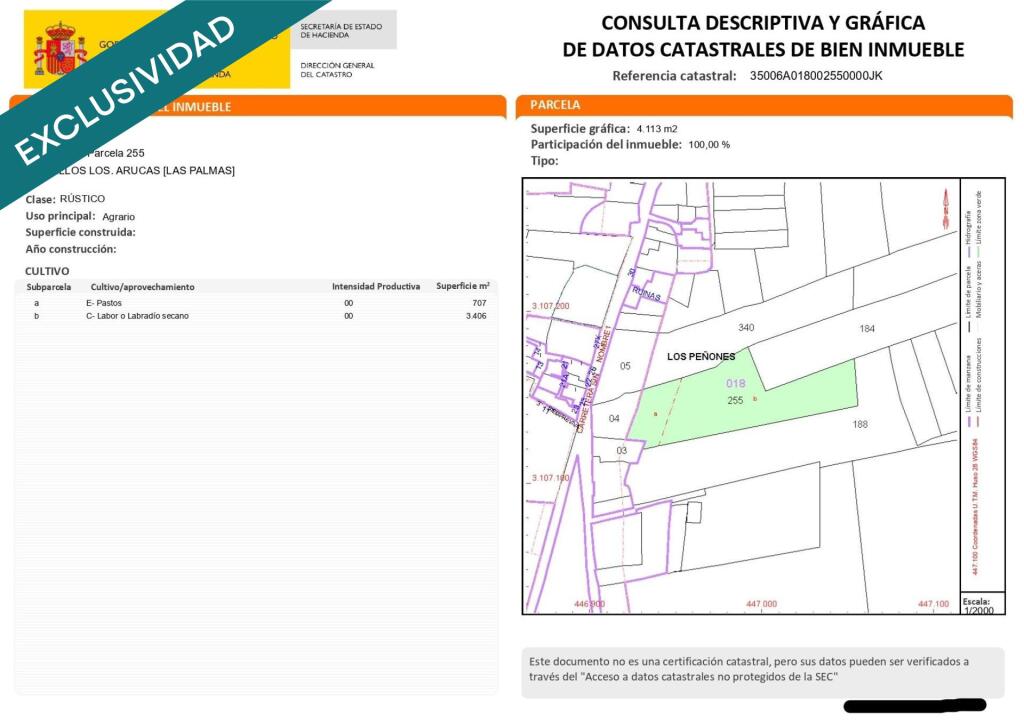The width and height of the screenshot is (1024, 723).
Task: Click the 'Superficie m²' column header
Action: 463,286
